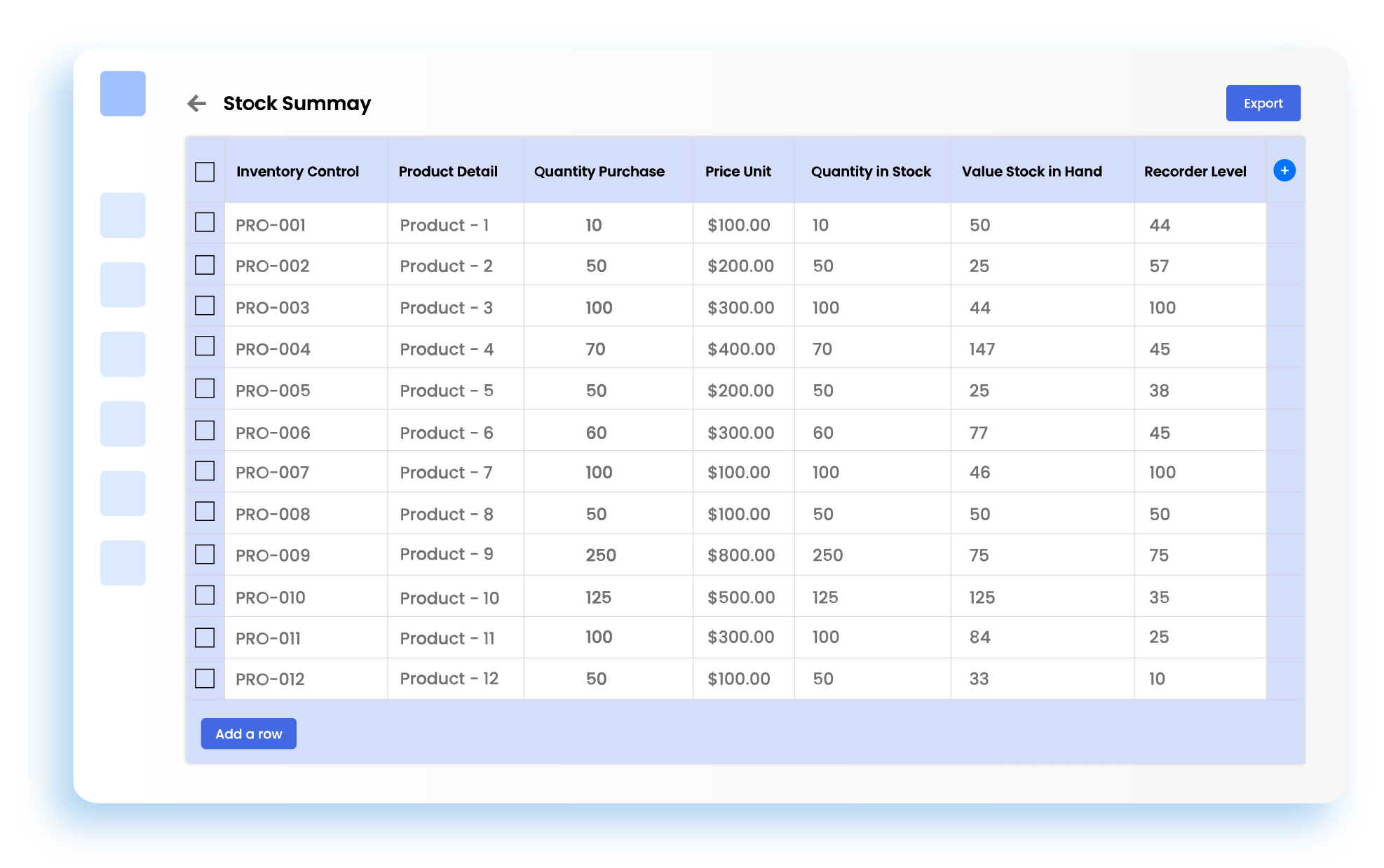Click the back arrow beside Stock Summay
Viewport: 1384px width, 868px height.
197,104
